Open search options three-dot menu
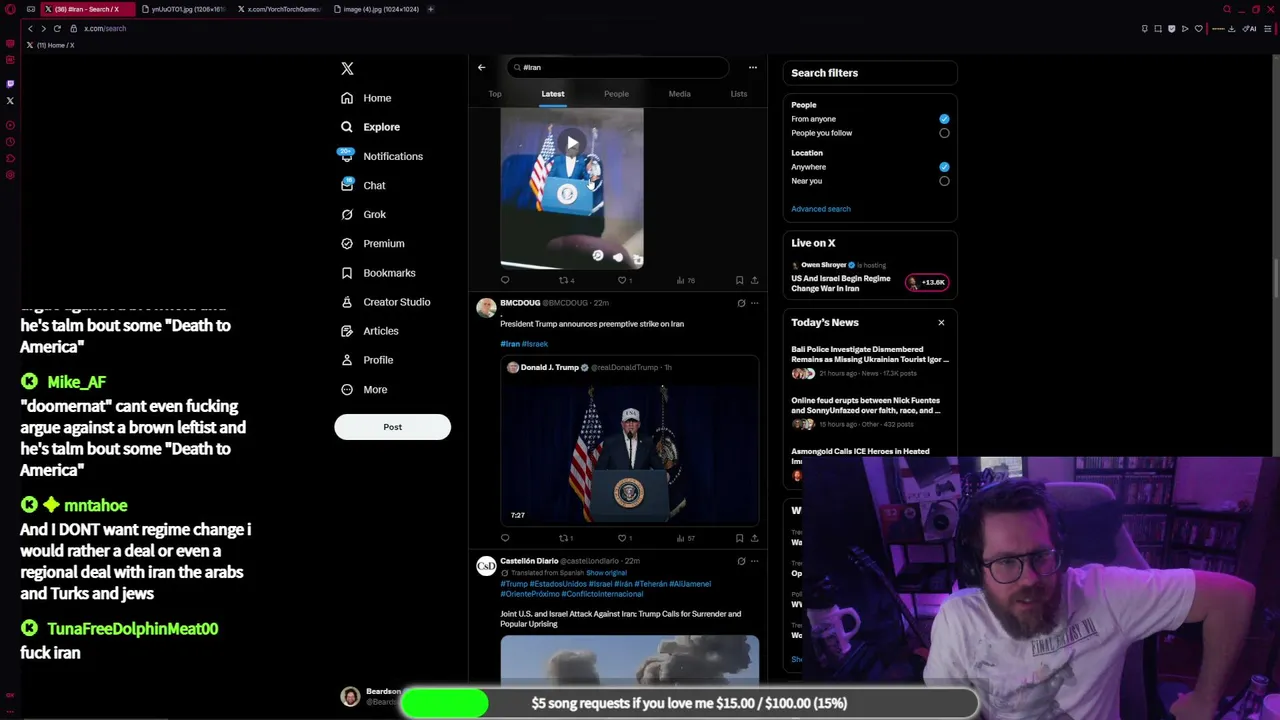 753,67
